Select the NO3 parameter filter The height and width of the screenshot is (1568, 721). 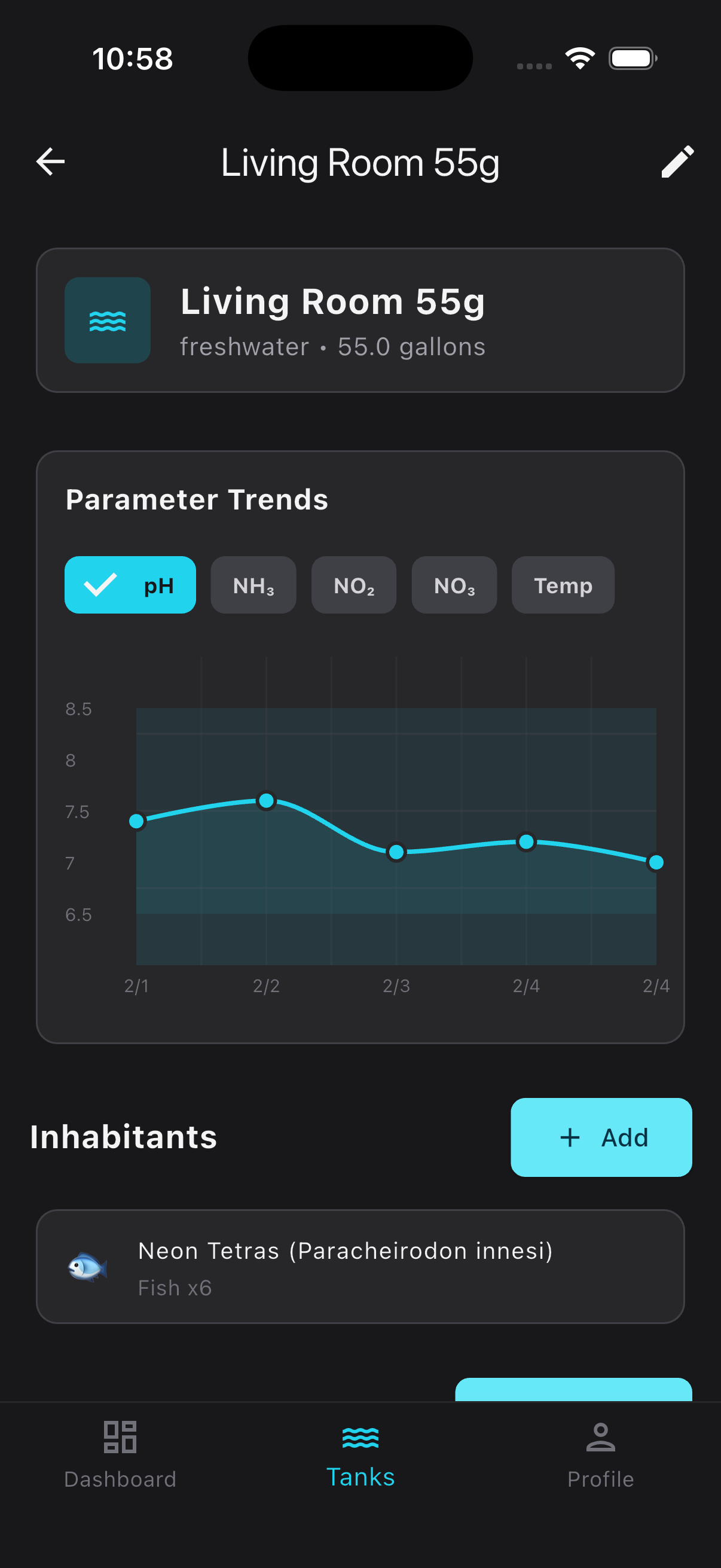pos(454,585)
